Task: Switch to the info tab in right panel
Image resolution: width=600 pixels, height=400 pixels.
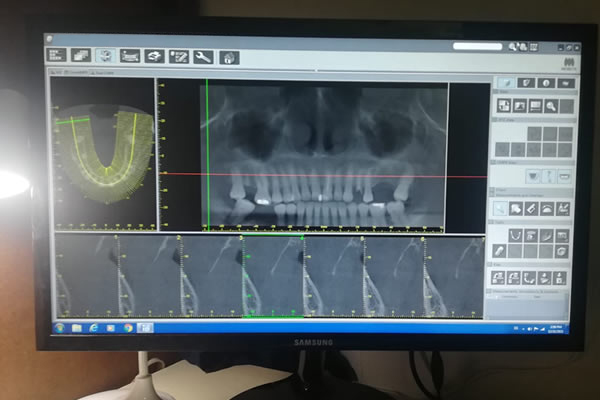Action: pos(546,83)
